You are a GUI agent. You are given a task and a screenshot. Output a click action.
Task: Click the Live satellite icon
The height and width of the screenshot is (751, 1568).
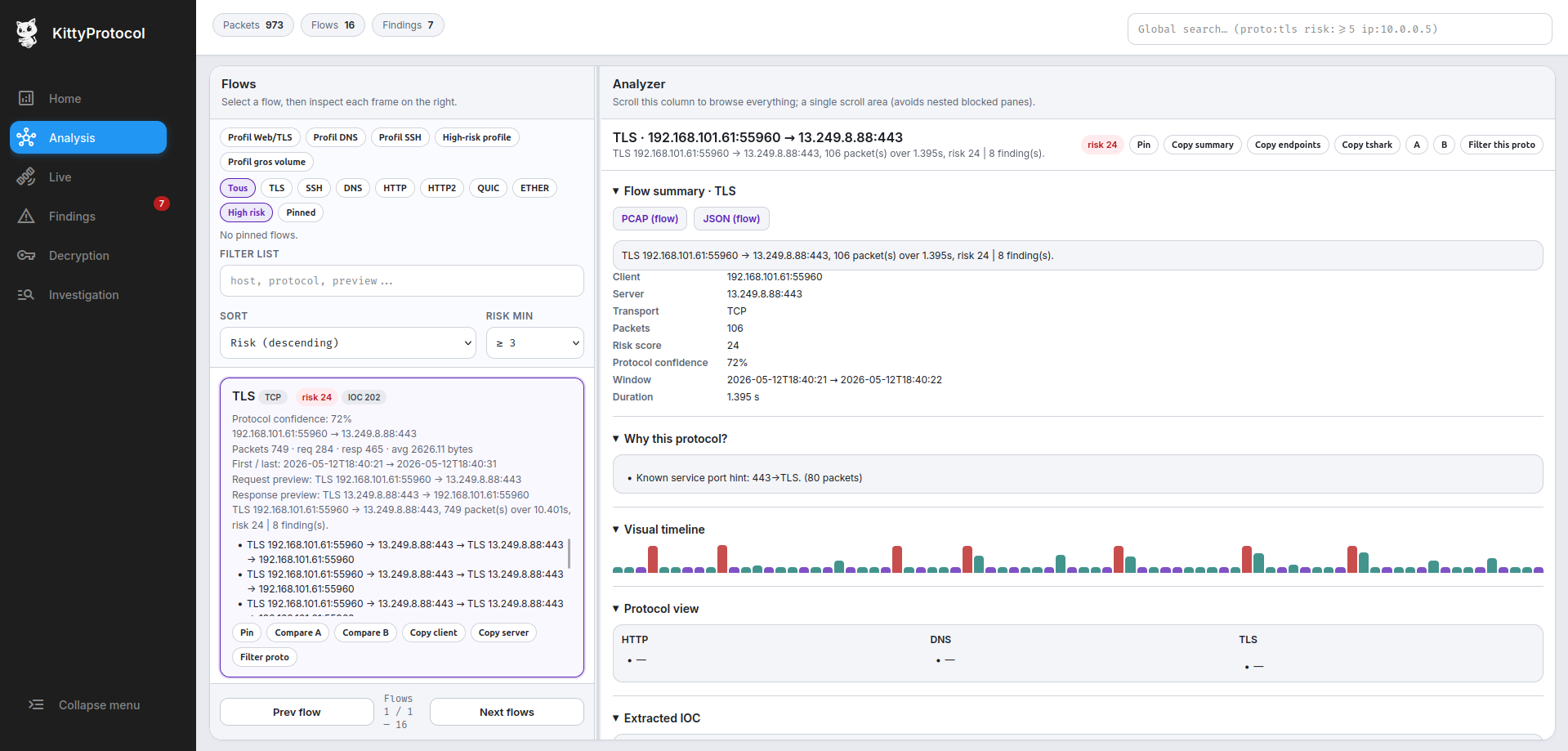26,177
